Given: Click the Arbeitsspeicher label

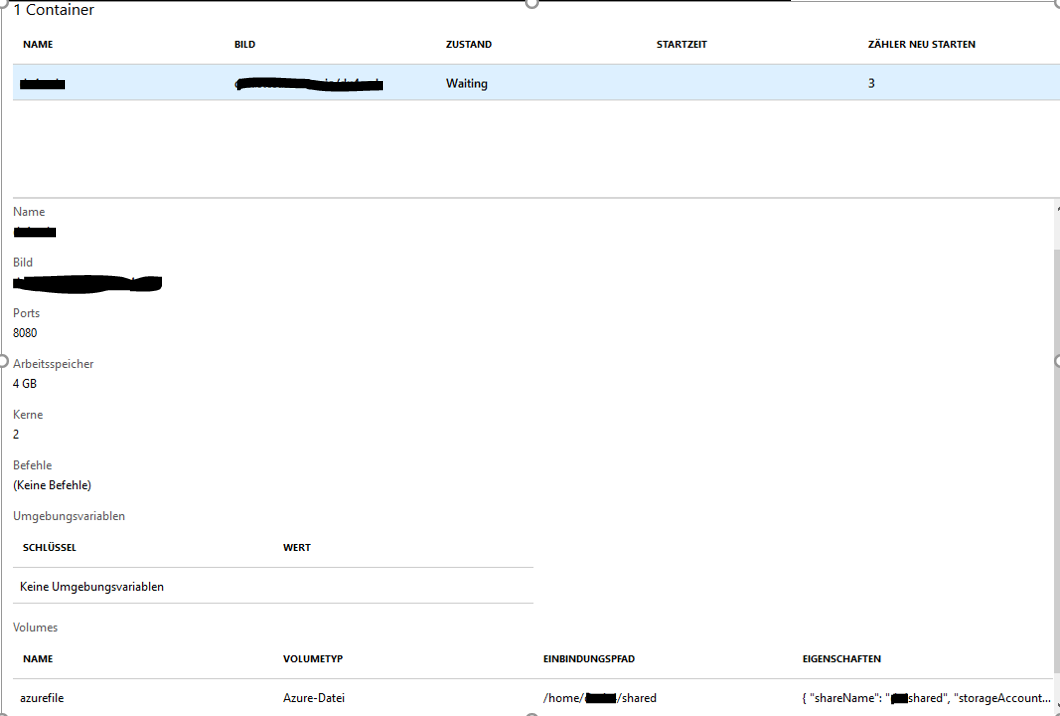Looking at the screenshot, I should 53,364.
